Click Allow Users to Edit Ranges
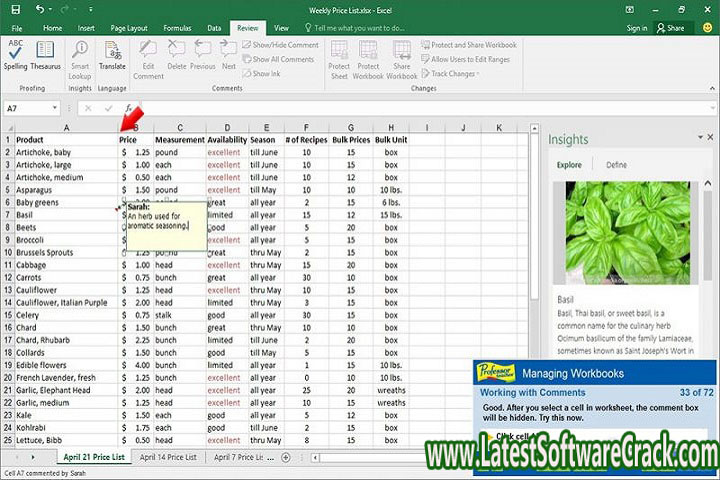Screen dimensions: 720x480 [465, 59]
